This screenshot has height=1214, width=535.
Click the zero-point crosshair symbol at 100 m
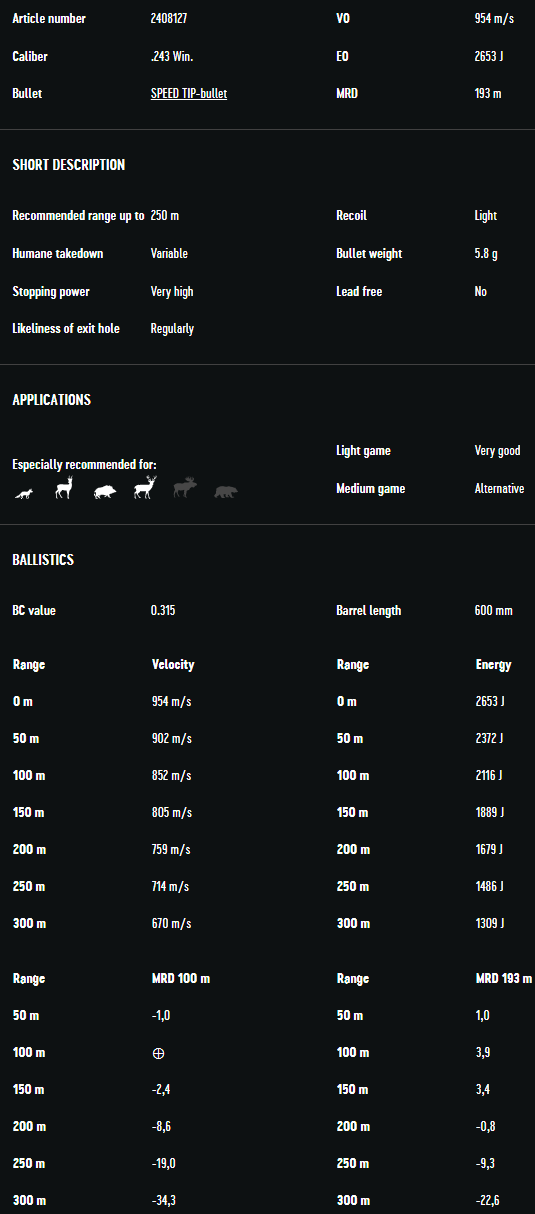click(x=158, y=1053)
